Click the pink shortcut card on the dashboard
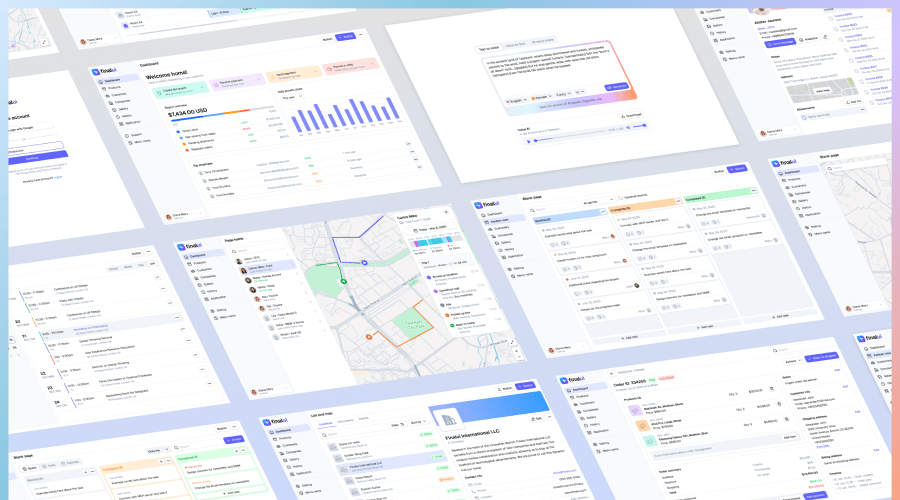 (x=350, y=66)
